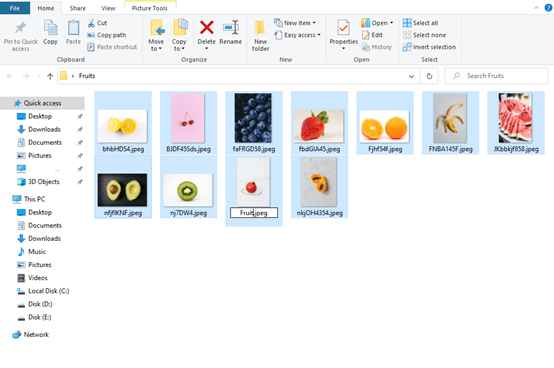Viewport: 554px width, 368px height.
Task: Open Disk (E:) in sidebar
Action: tap(40, 317)
